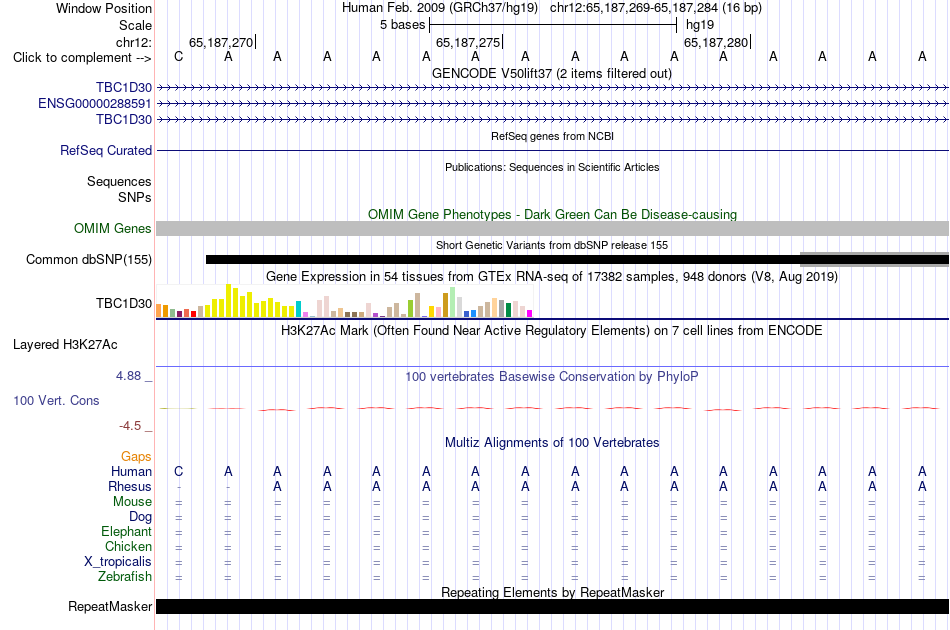950x630 pixels.
Task: Click the black RepeatMasker repeat element bar
Action: tap(552, 606)
